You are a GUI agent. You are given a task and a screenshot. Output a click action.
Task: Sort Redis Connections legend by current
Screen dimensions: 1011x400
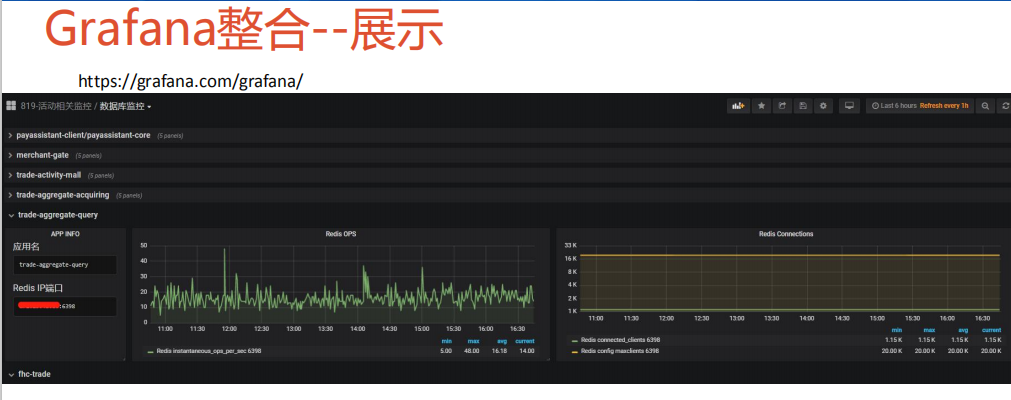992,330
